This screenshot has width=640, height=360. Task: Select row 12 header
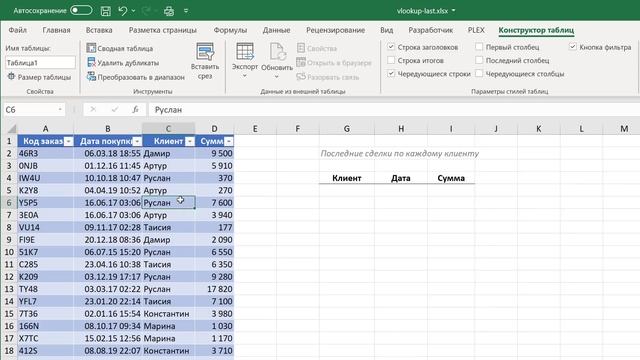[9, 277]
